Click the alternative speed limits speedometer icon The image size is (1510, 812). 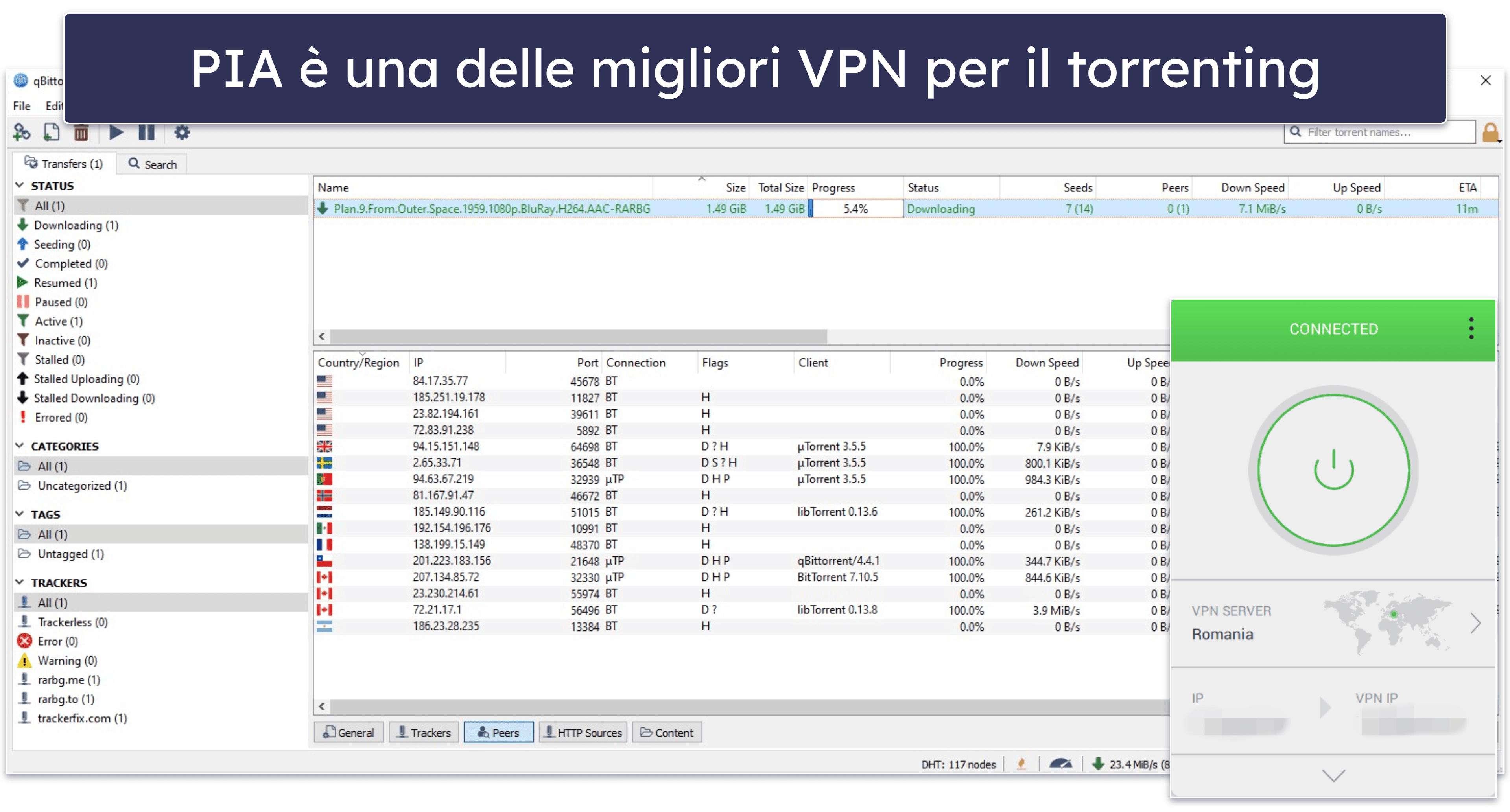(x=1060, y=763)
